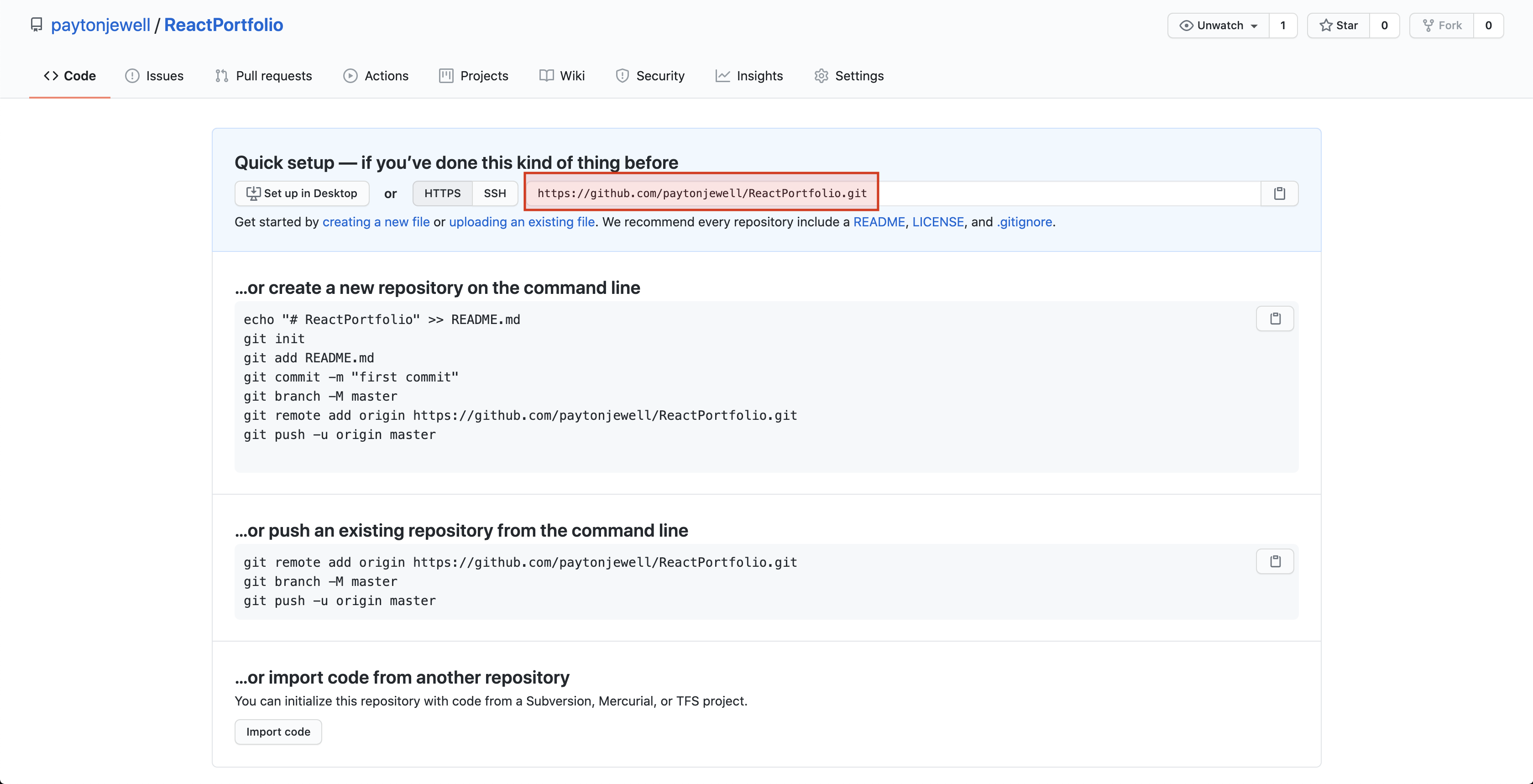Click the Import code button
Screen dimensions: 1533x784
278,732
